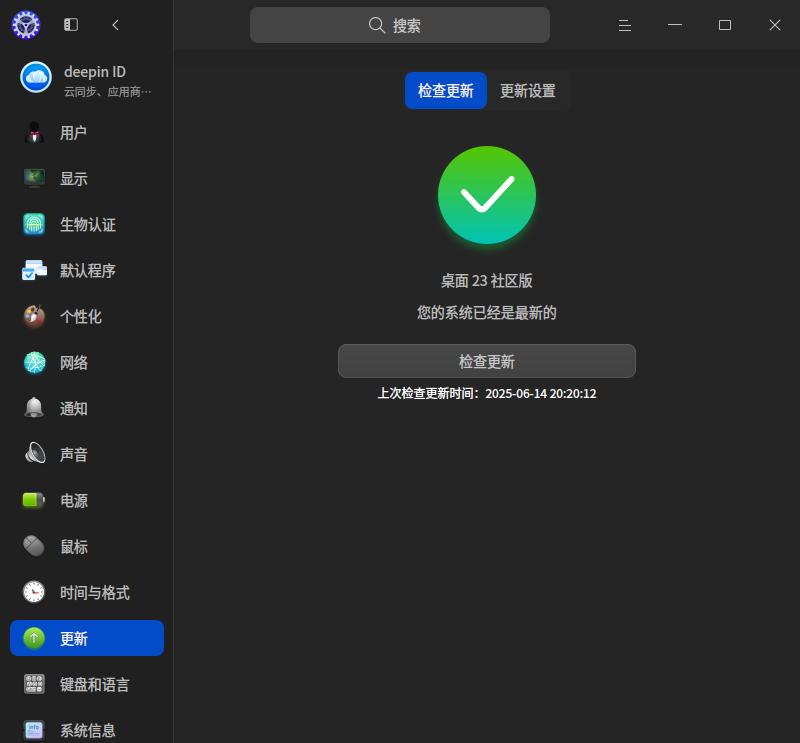Screen dimensions: 800x743
Task: Select 通知 label in the sidebar
Action: (x=73, y=408)
